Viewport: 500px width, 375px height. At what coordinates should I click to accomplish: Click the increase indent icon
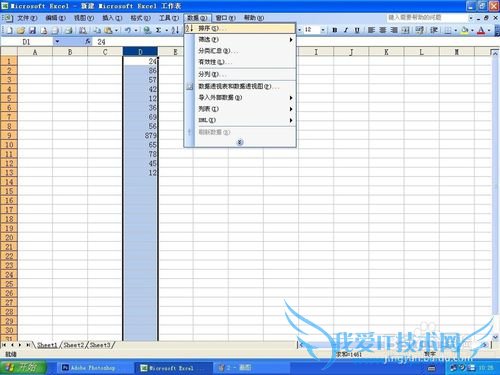(x=434, y=30)
